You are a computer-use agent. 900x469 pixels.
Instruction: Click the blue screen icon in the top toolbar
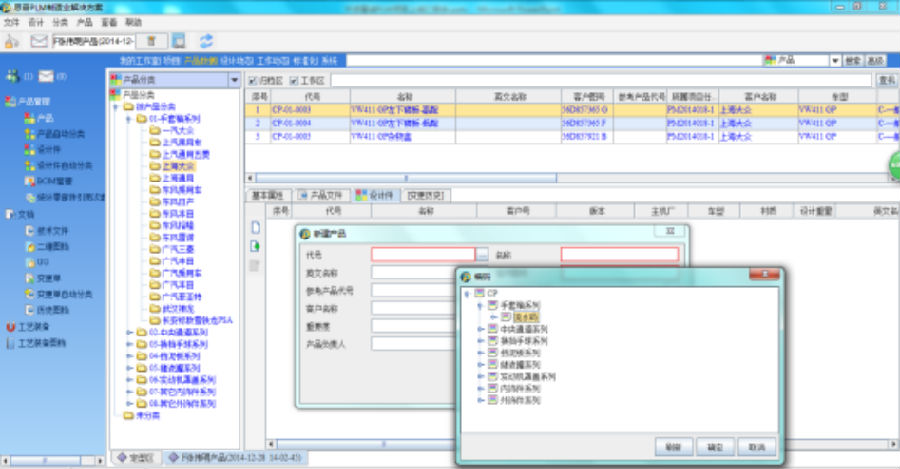pyautogui.click(x=179, y=41)
